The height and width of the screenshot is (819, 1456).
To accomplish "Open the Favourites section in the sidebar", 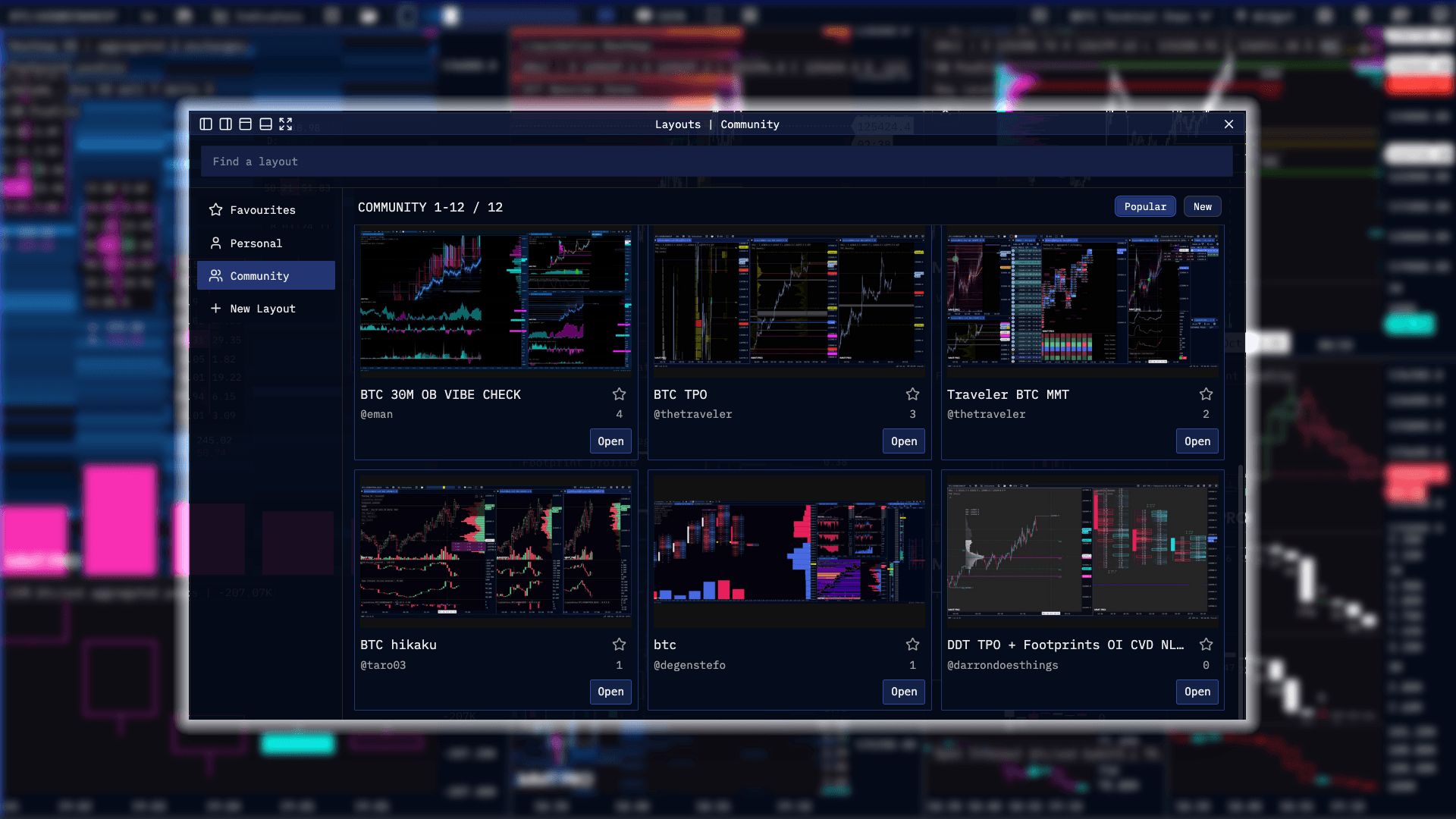I will [262, 210].
